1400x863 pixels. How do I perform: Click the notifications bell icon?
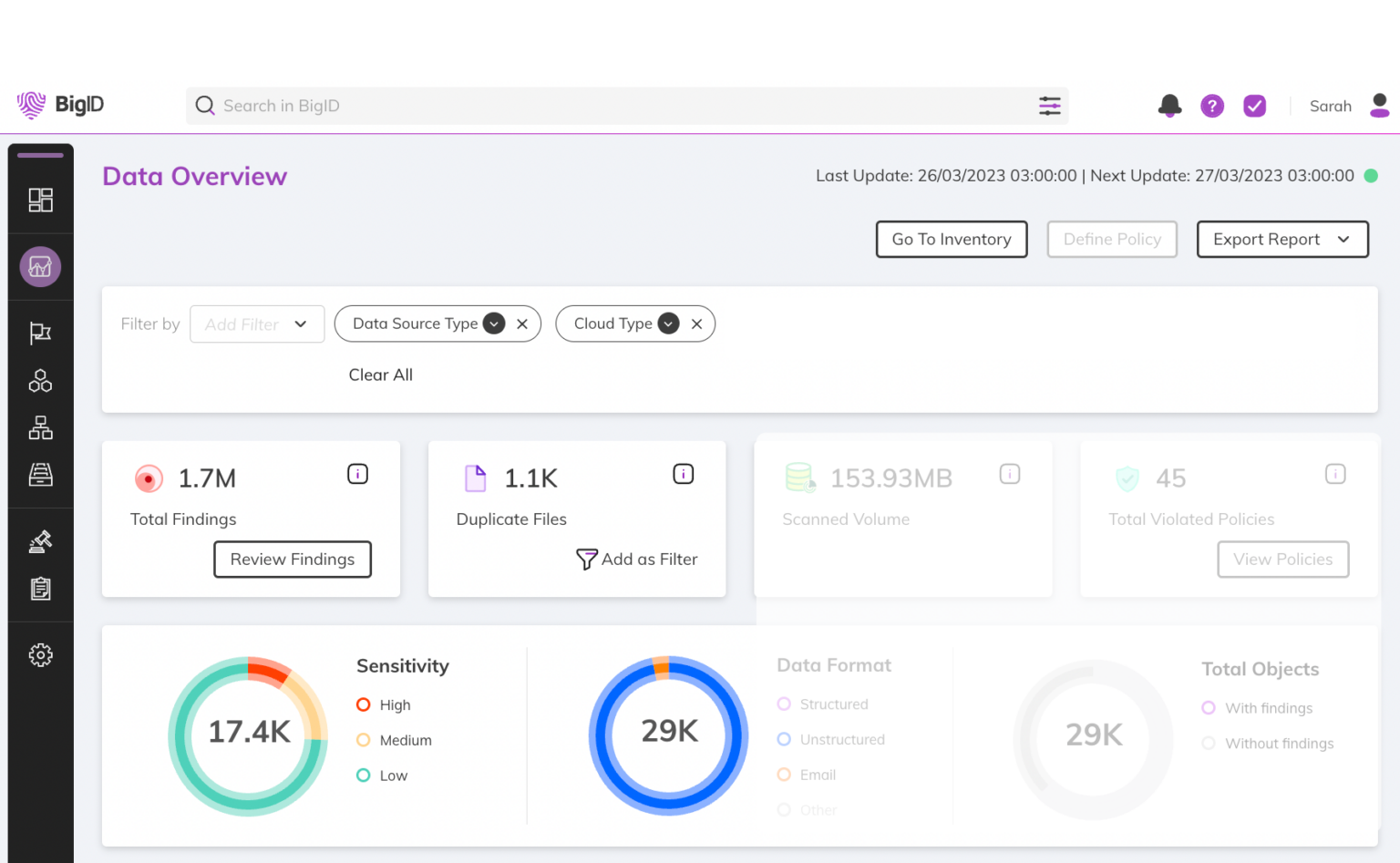1169,106
